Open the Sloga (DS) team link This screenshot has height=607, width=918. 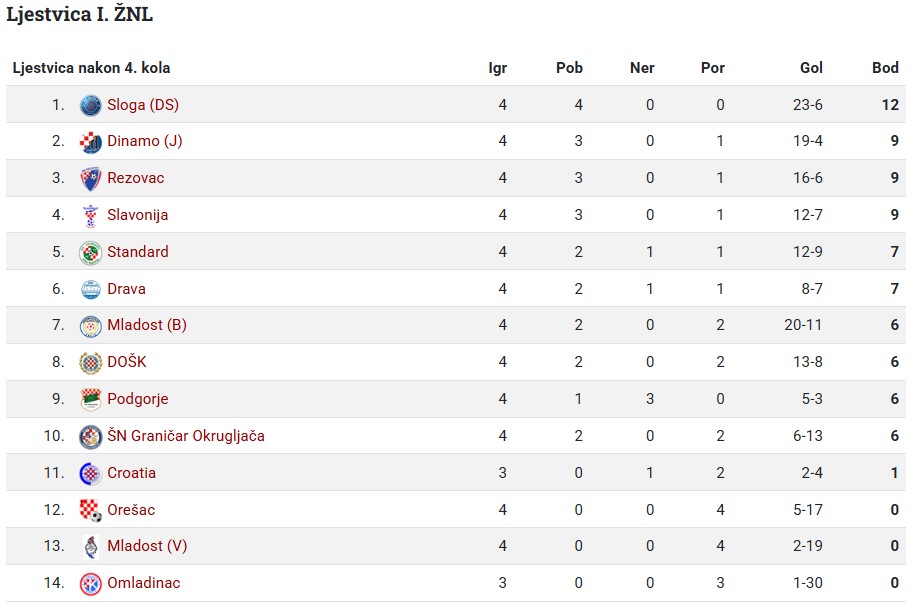click(x=143, y=105)
